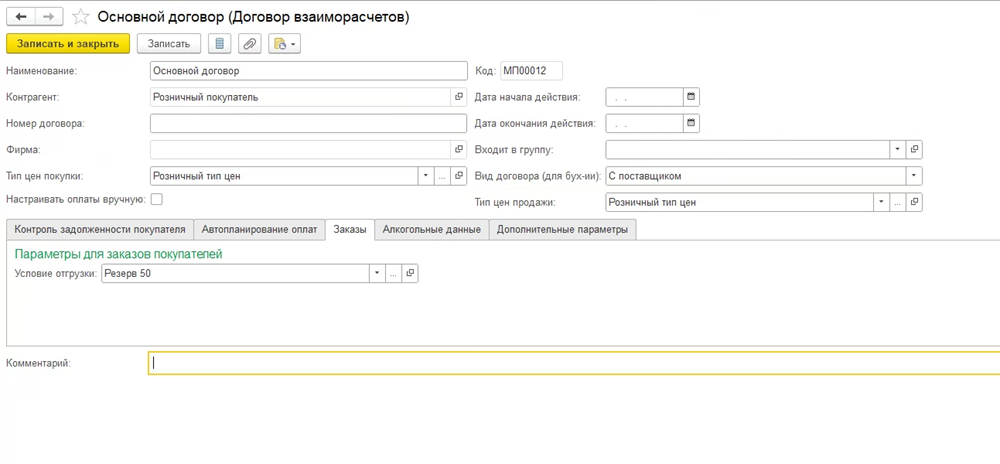Expand the Тип цен покупки dropdown
1000x464 pixels.
tap(425, 176)
